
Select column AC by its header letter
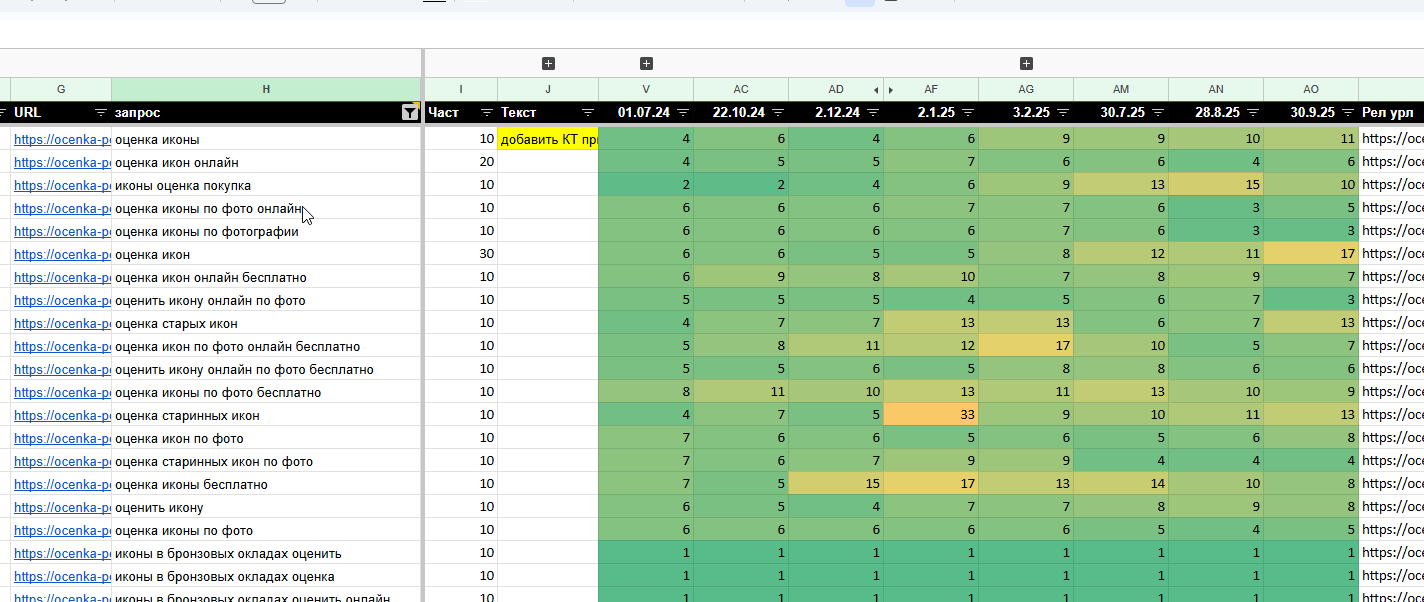pyautogui.click(x=741, y=89)
